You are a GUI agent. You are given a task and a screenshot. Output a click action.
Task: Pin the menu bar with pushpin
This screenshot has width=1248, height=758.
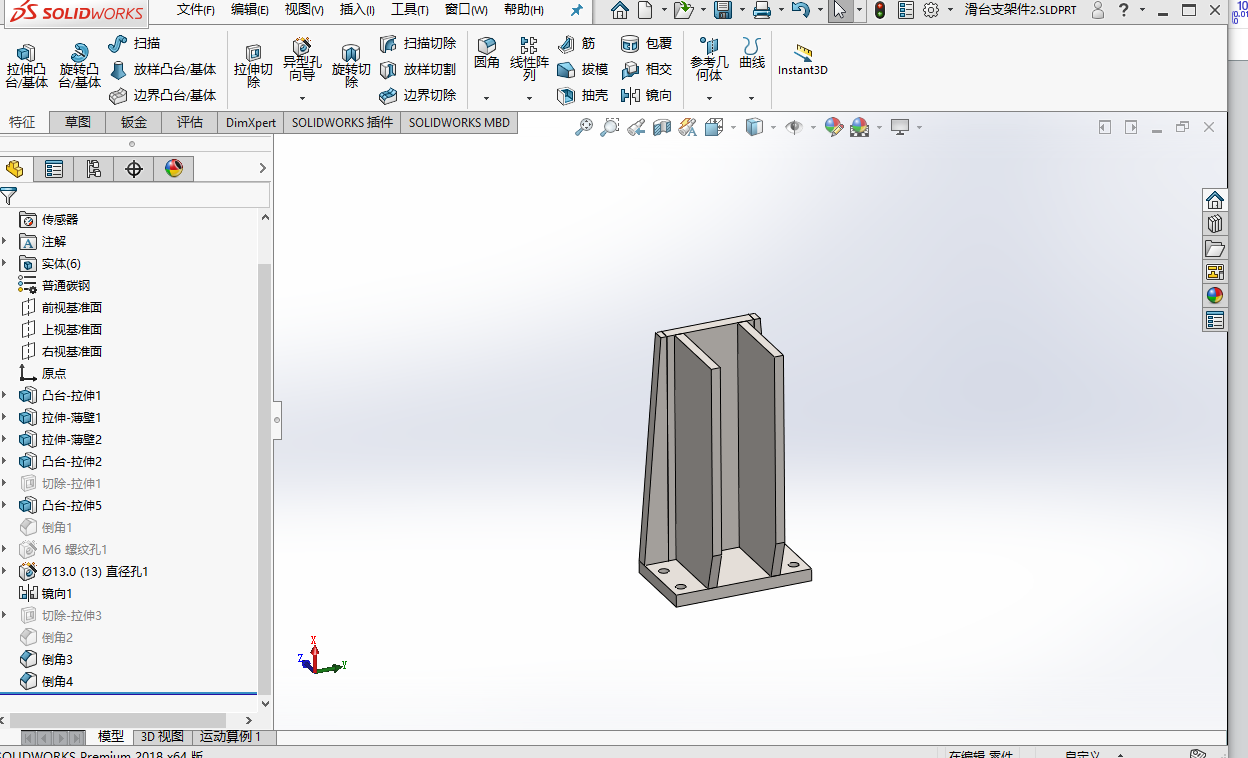[x=577, y=10]
